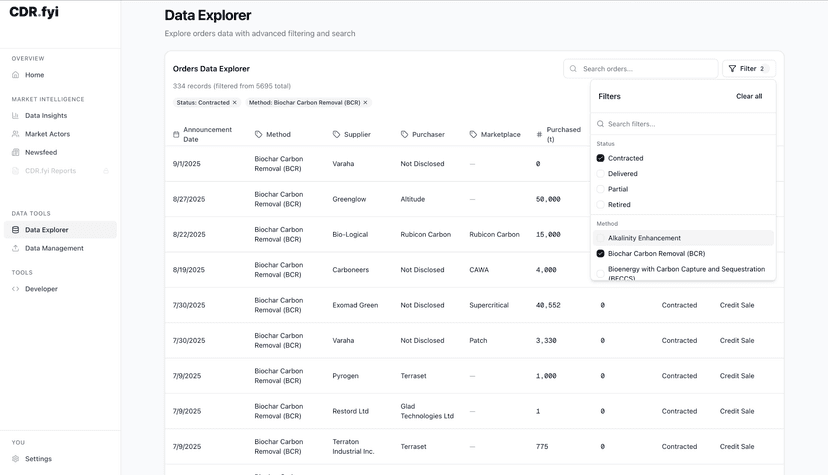Click the lock icon beside CDR.fyi Reports
This screenshot has height=475, width=828.
click(x=106, y=171)
